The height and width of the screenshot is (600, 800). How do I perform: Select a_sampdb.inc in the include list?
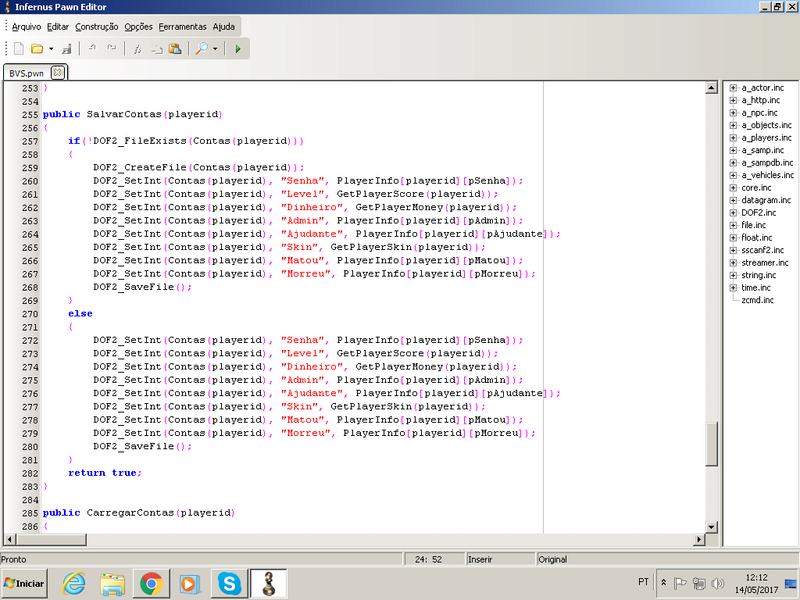(x=767, y=163)
